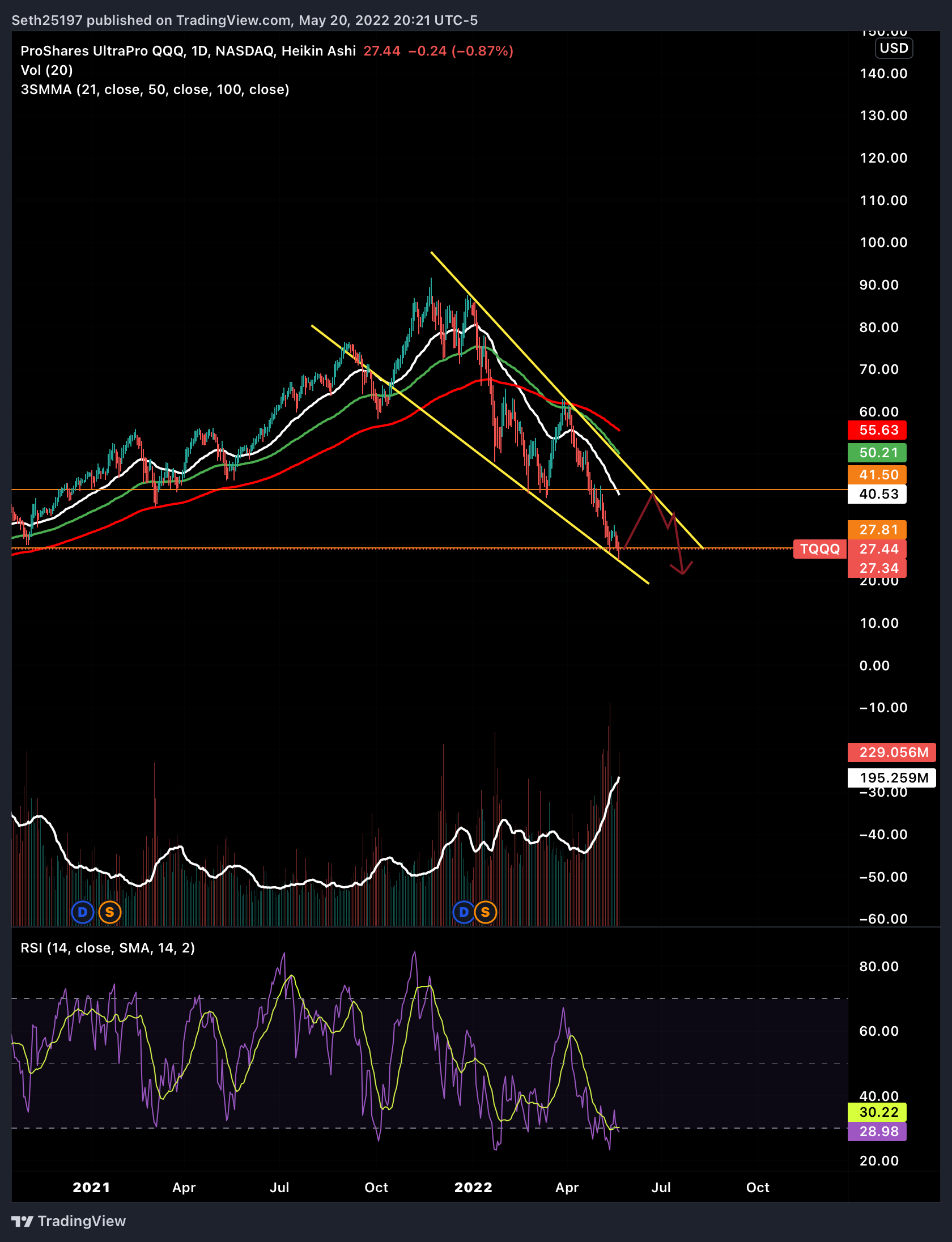Click the 2022 time axis label
Image resolution: width=952 pixels, height=1242 pixels.
pyautogui.click(x=473, y=1188)
